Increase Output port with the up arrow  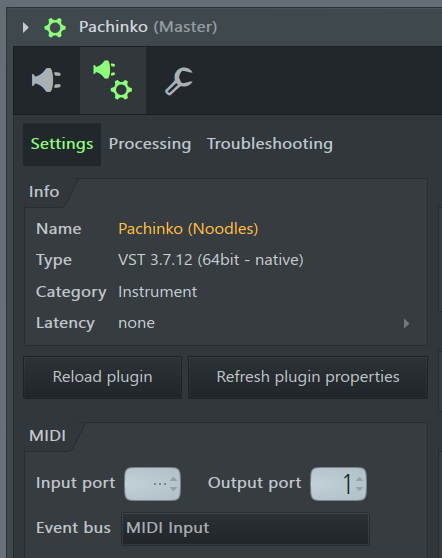pos(359,479)
